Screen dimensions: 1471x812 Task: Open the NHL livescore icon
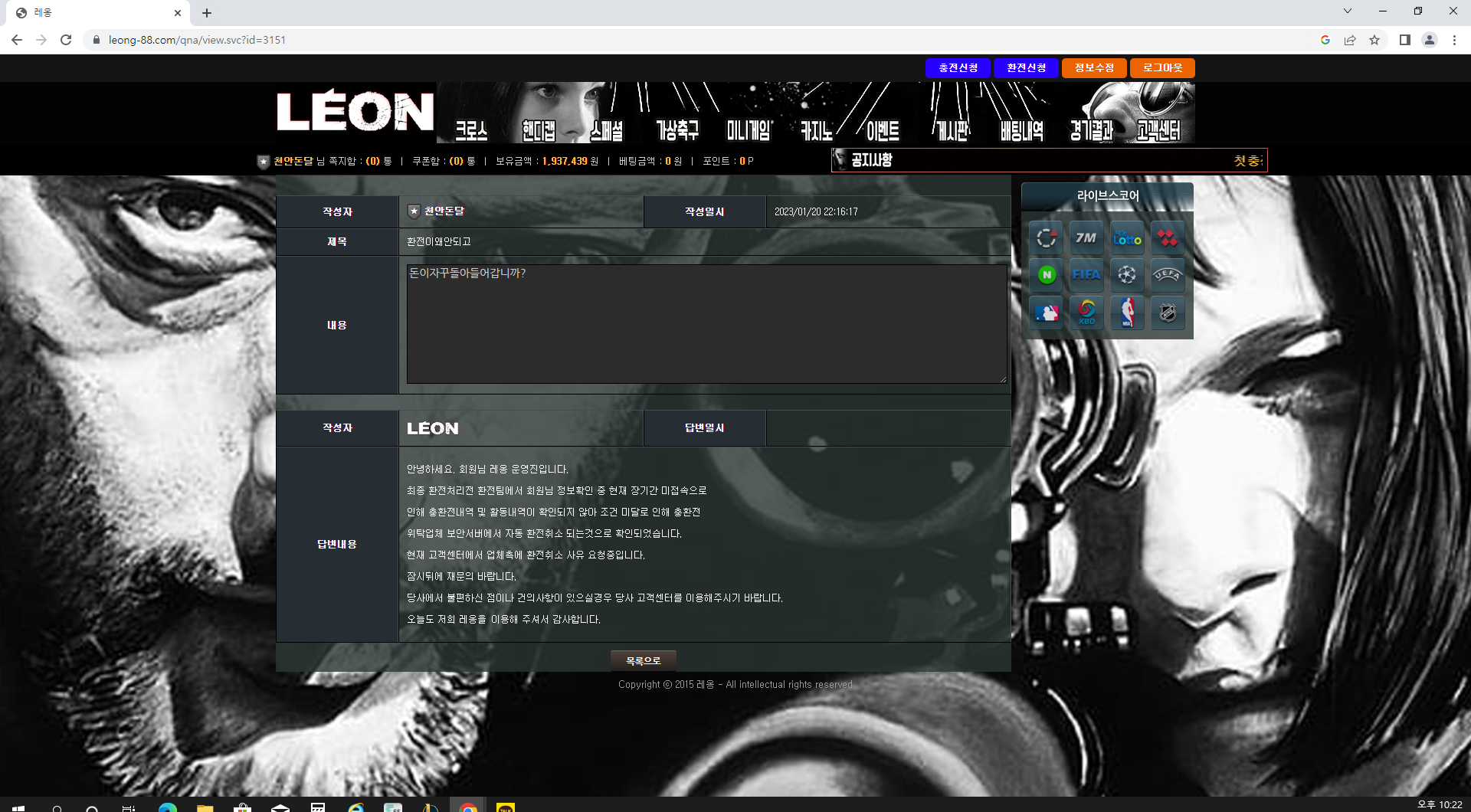point(1166,313)
